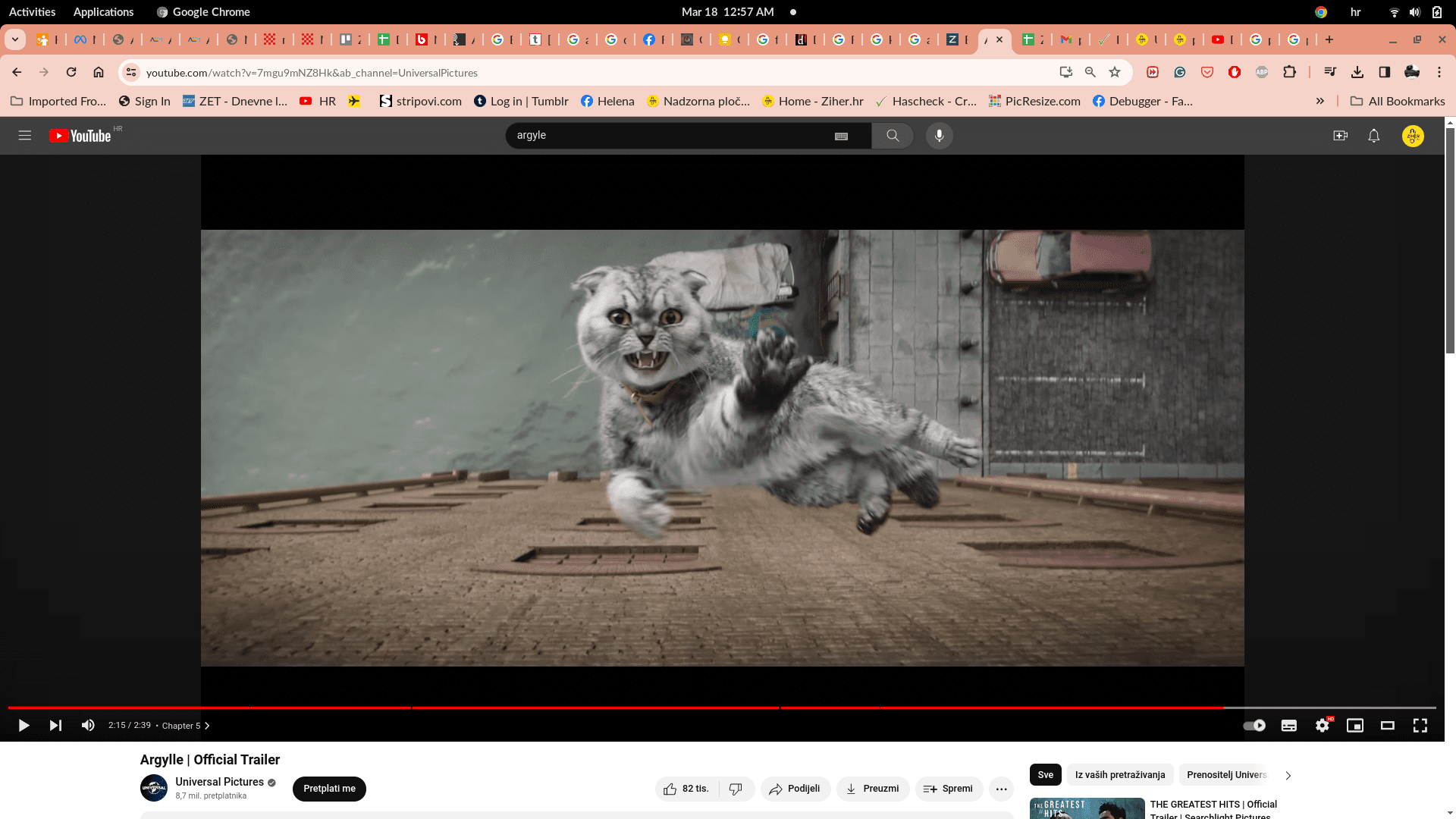Open the All Bookmarks folder
The height and width of the screenshot is (819, 1456).
[x=1398, y=101]
